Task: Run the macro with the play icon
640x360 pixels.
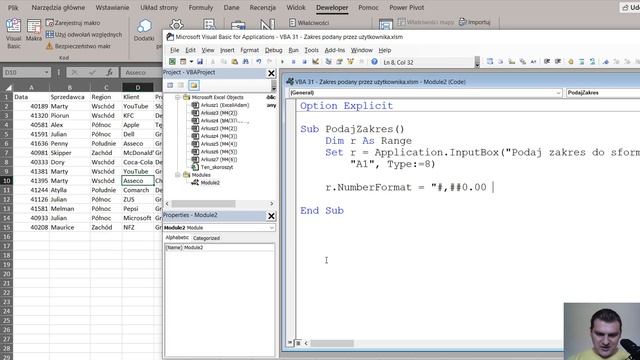Action: 282,62
